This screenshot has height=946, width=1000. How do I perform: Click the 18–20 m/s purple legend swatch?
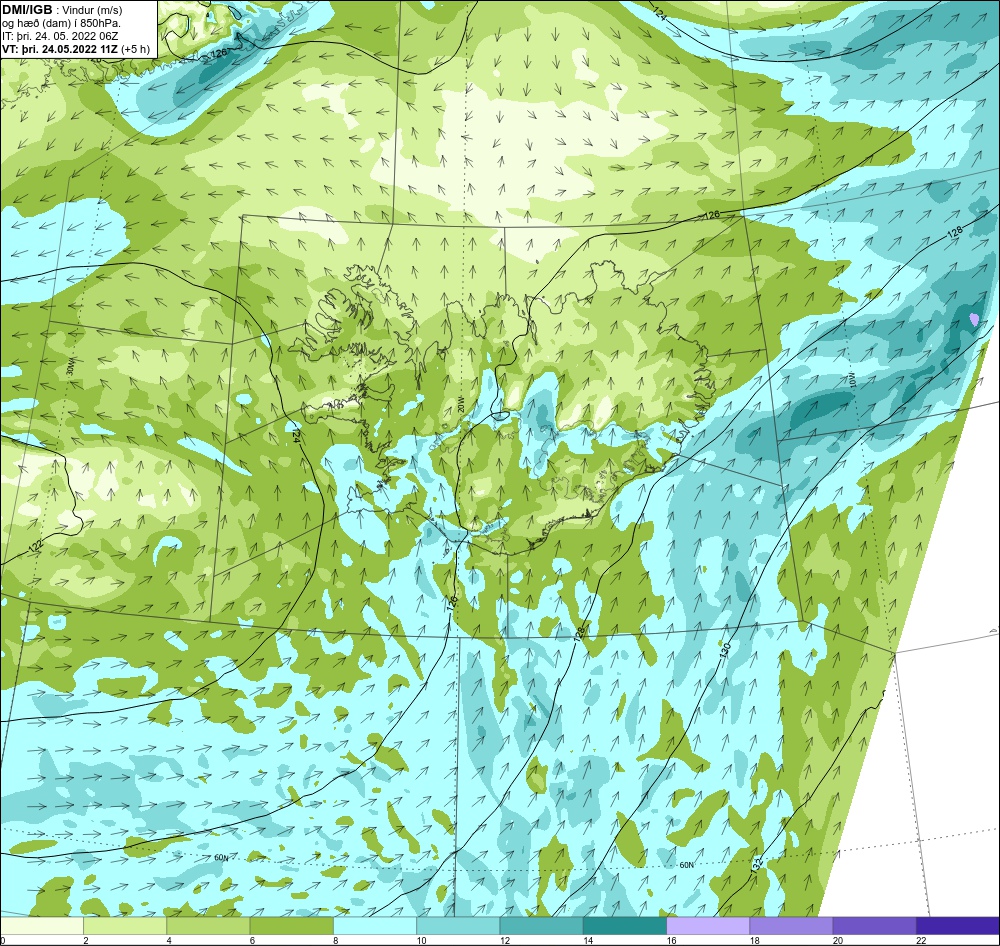click(791, 925)
